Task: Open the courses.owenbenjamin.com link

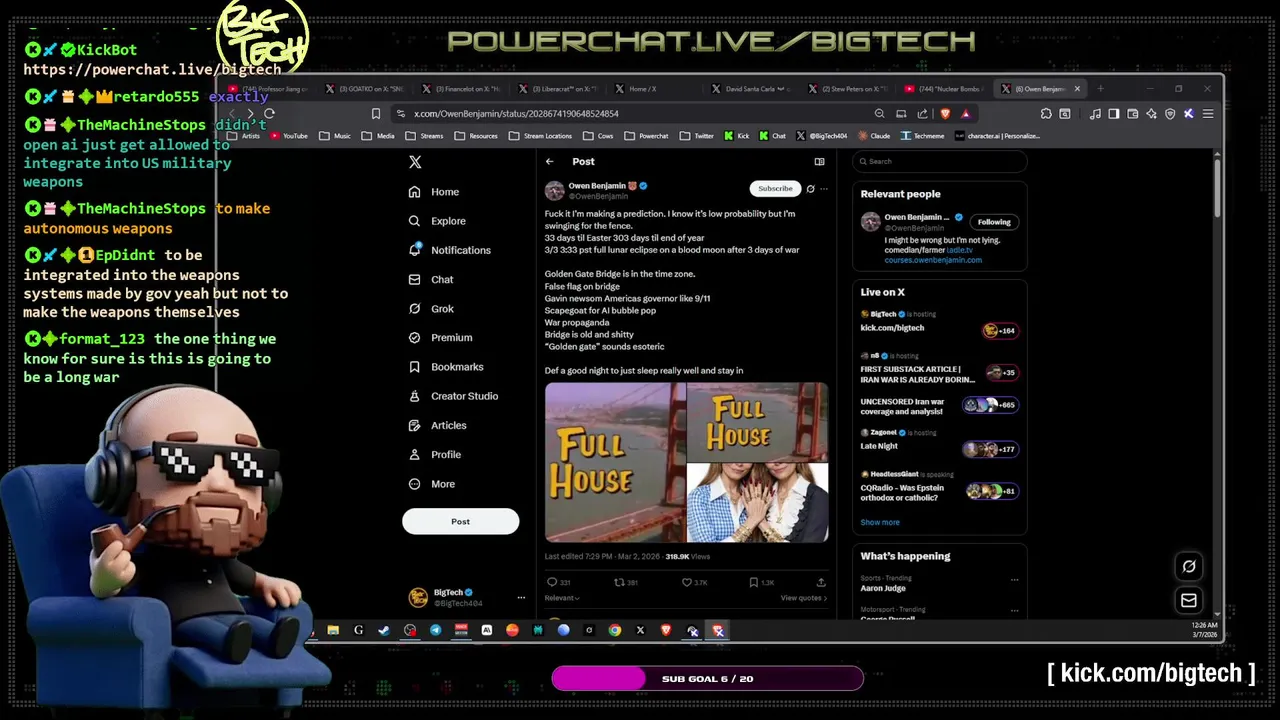Action: (x=933, y=260)
